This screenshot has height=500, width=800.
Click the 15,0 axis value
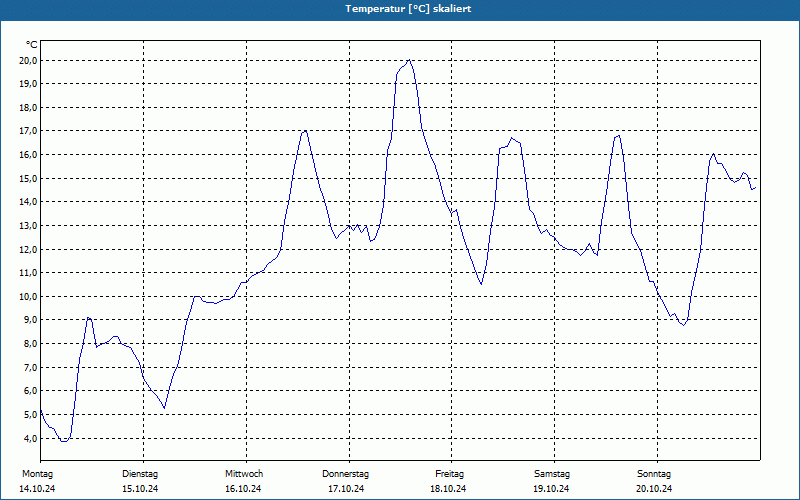click(28, 179)
